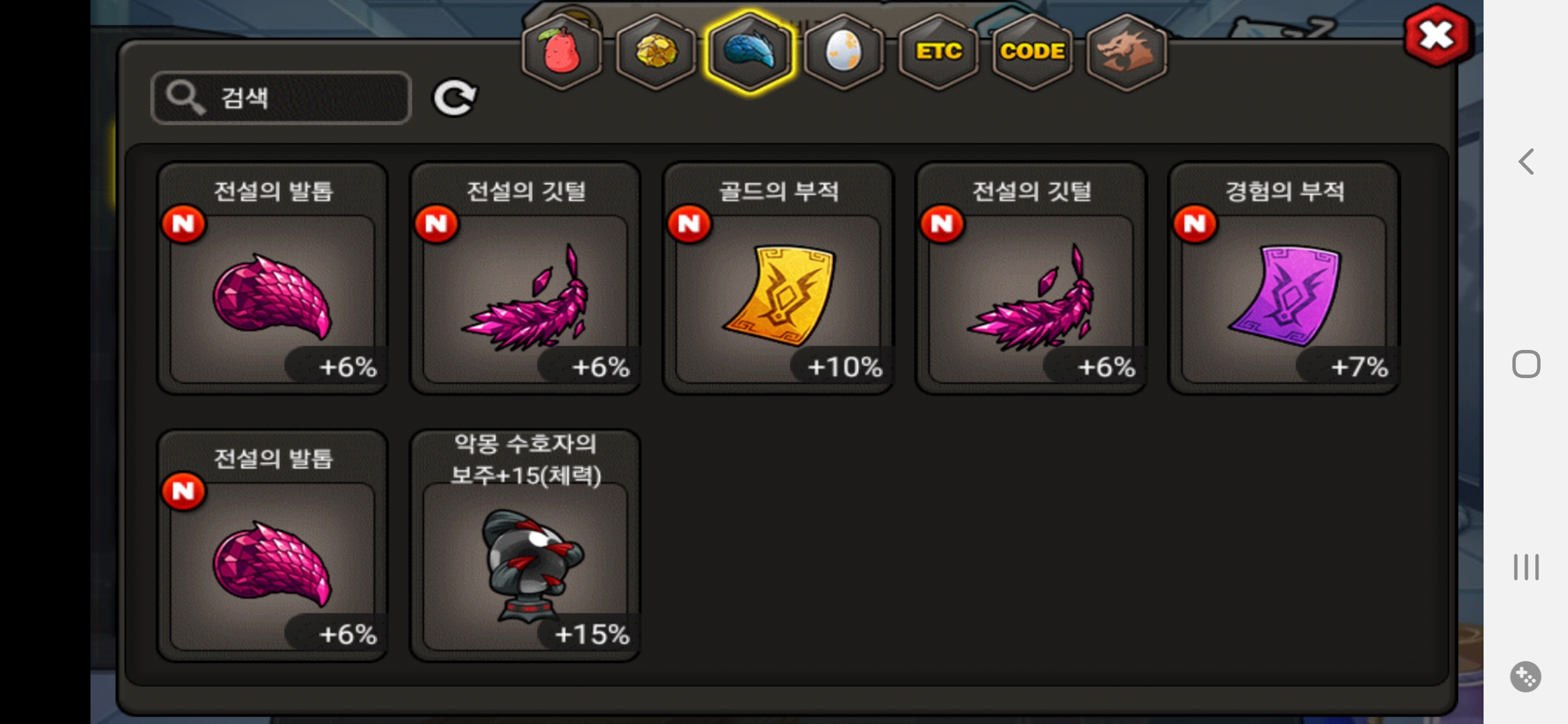Screen dimensions: 1568x724
Task: Choose the 골드의 부적 gold talisman item
Action: [x=778, y=278]
